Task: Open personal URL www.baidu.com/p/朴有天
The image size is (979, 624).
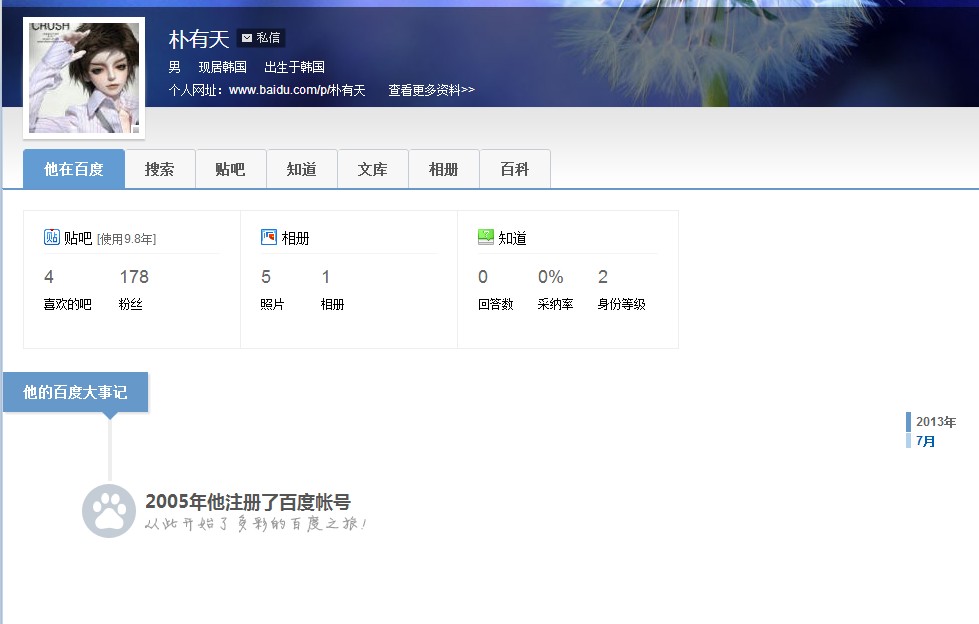Action: pos(297,90)
